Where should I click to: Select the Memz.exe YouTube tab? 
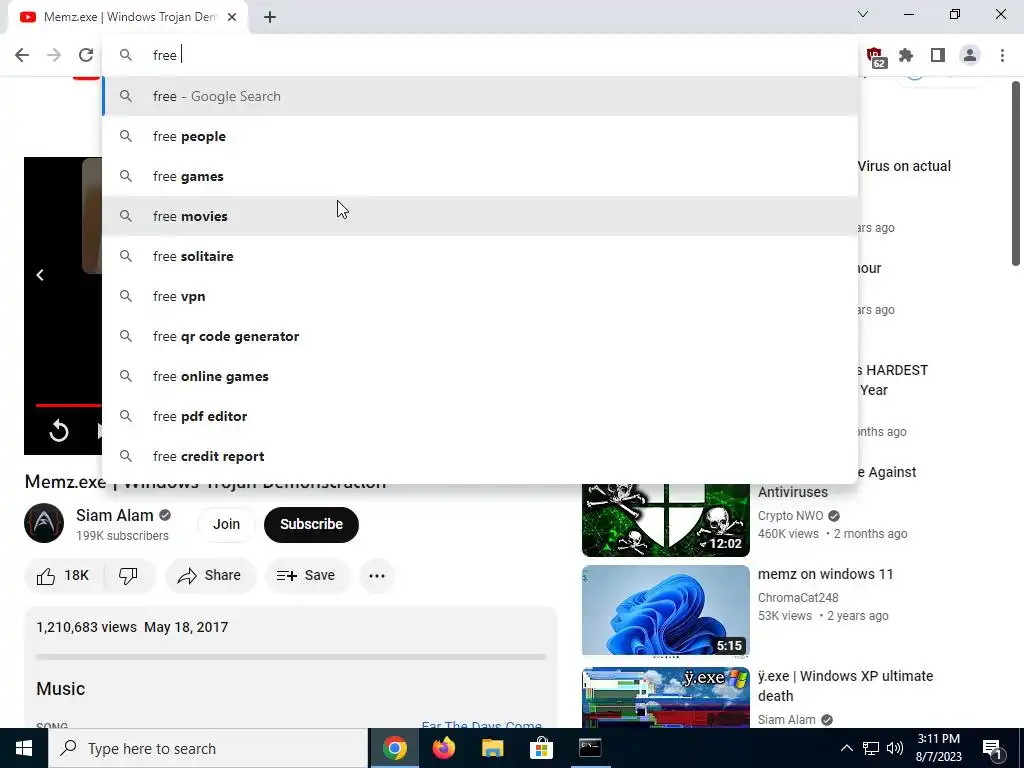[x=127, y=17]
